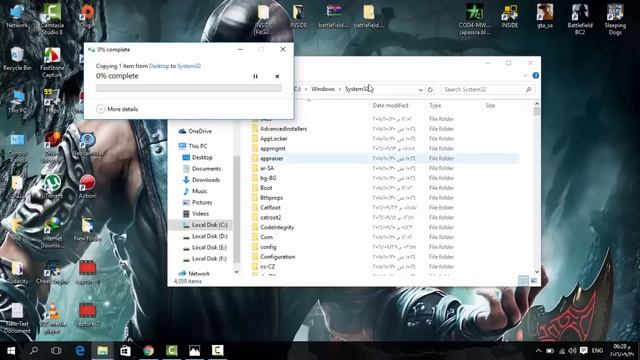Select the cs-CZ folder

267,267
